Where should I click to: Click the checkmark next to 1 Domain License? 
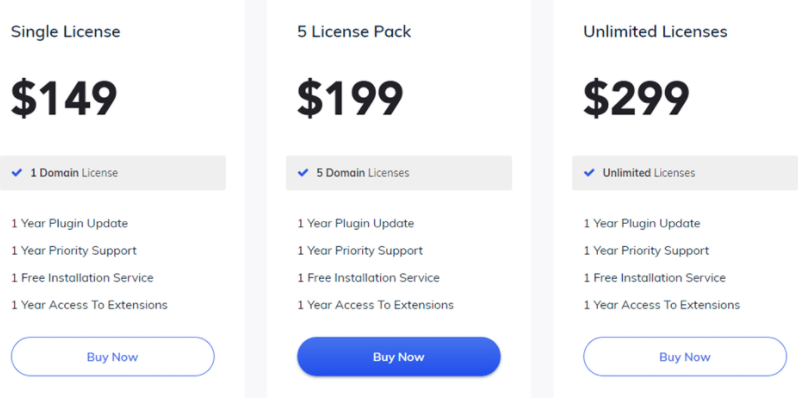pos(17,172)
